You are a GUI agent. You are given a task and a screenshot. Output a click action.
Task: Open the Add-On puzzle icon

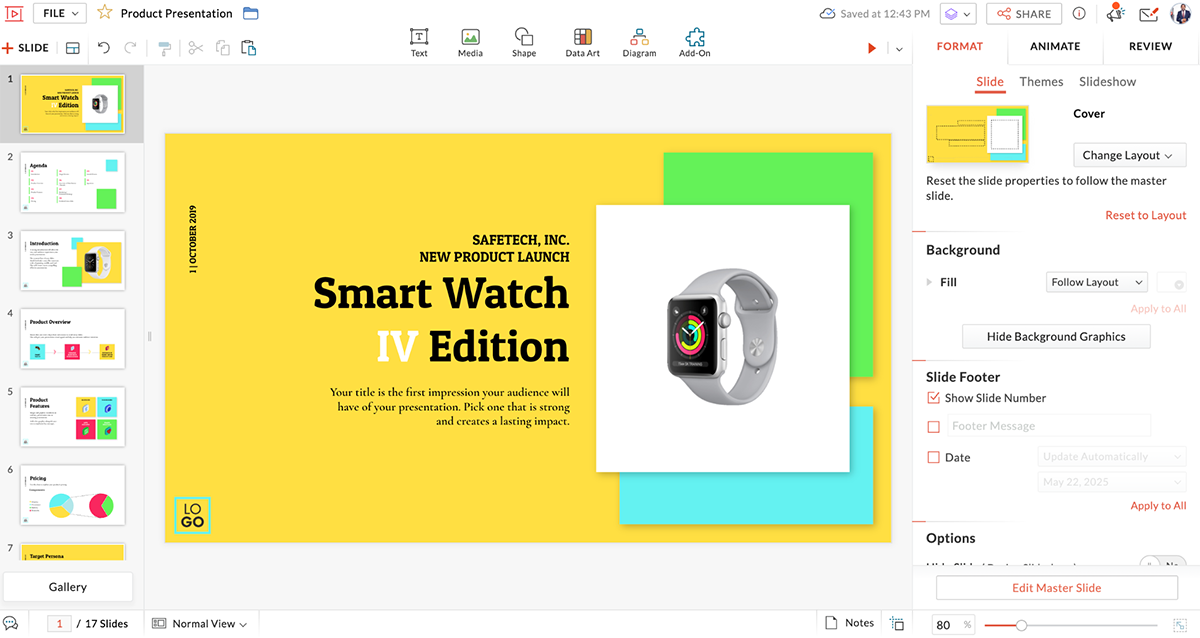694,41
